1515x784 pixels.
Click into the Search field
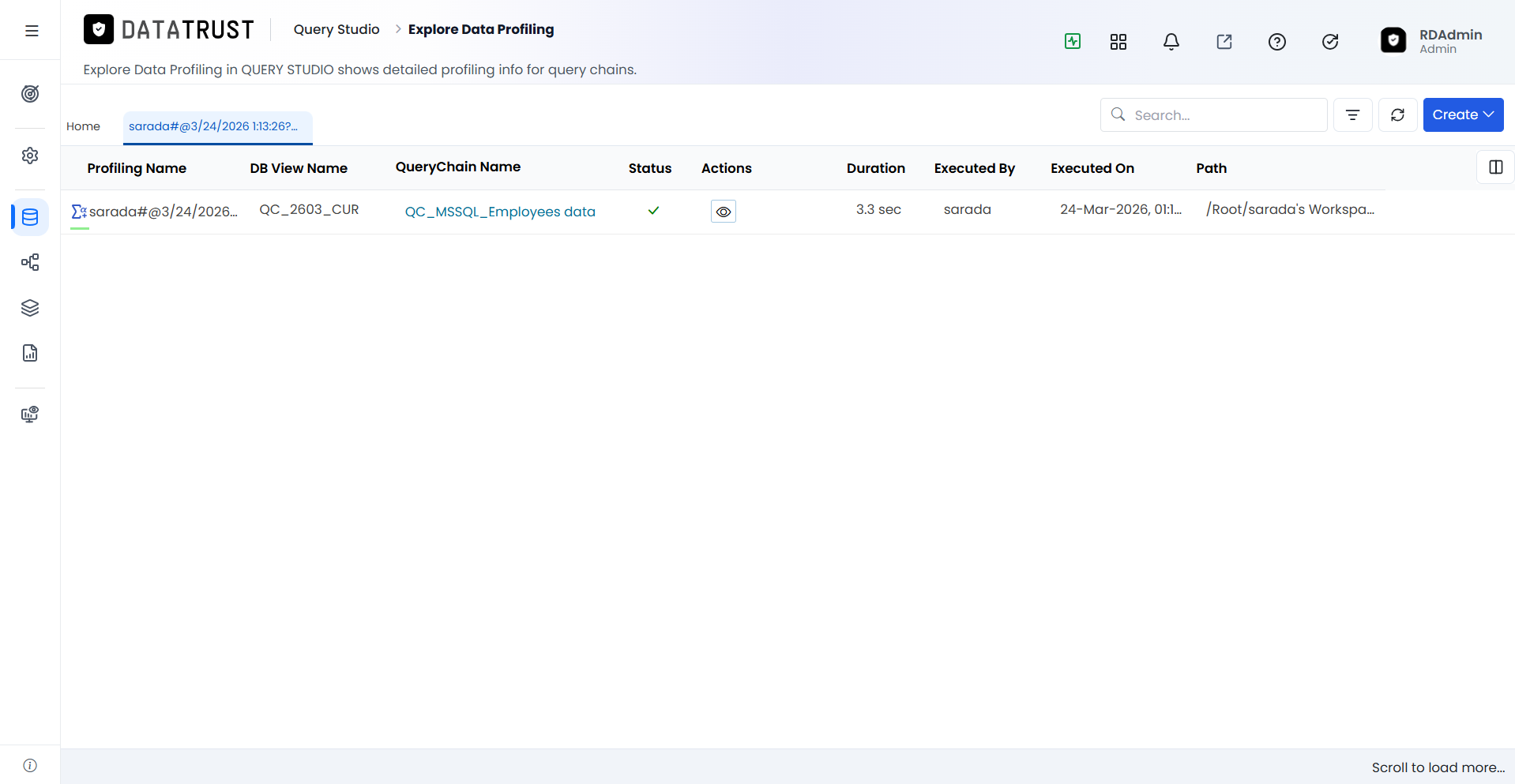click(1214, 115)
